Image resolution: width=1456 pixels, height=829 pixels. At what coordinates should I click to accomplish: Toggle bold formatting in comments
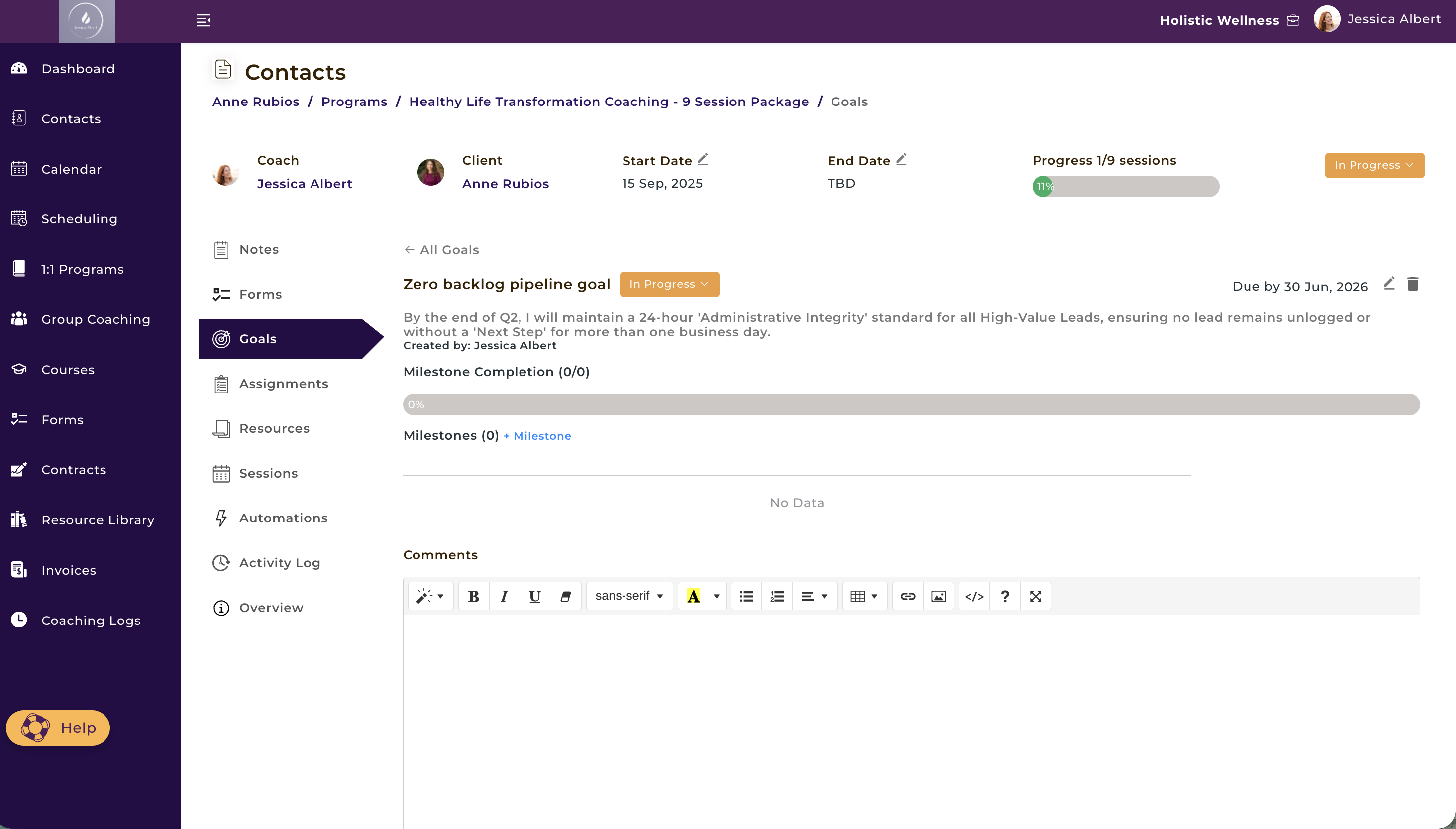point(473,596)
